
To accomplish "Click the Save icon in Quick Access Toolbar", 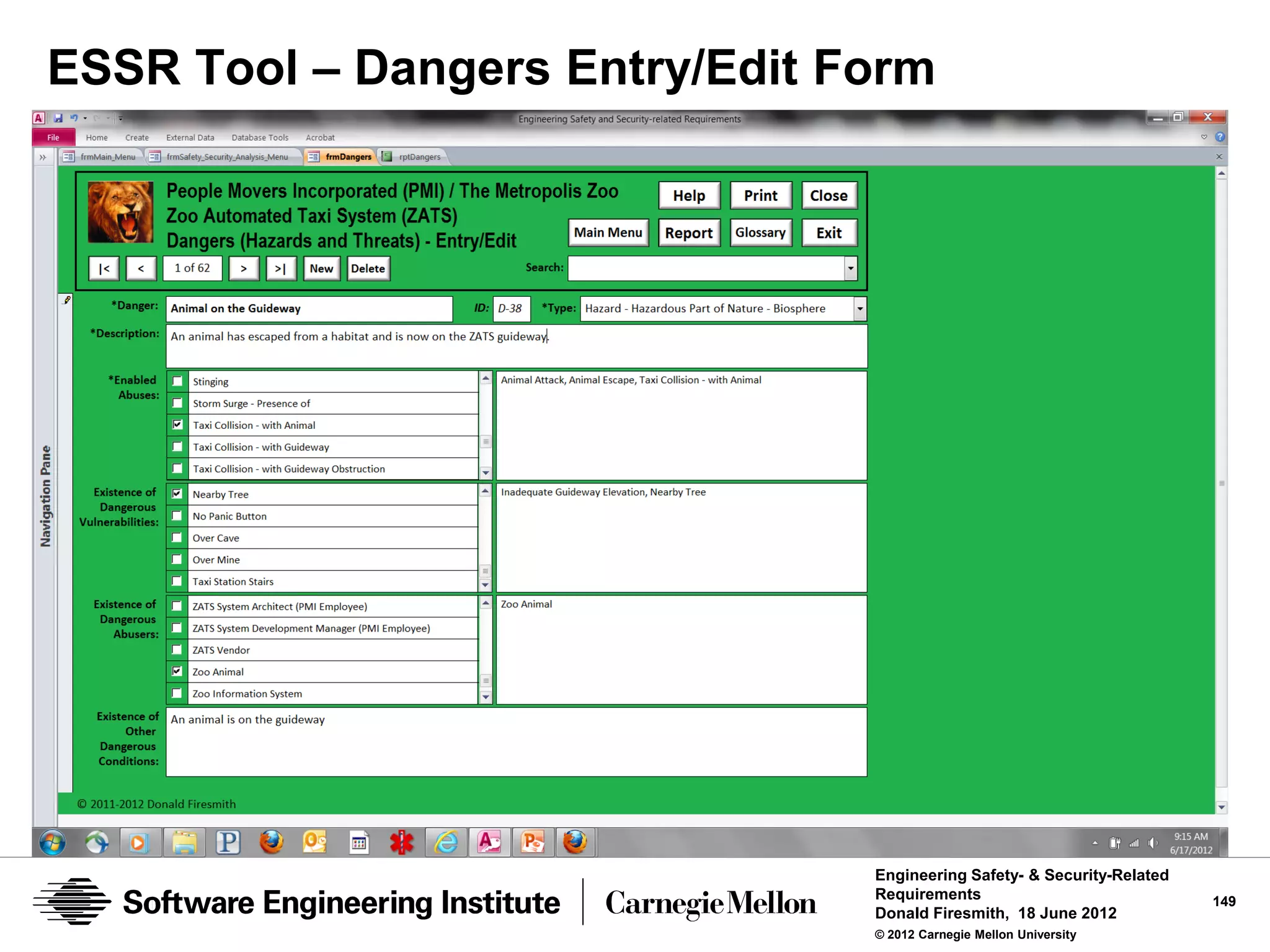I will click(x=58, y=118).
